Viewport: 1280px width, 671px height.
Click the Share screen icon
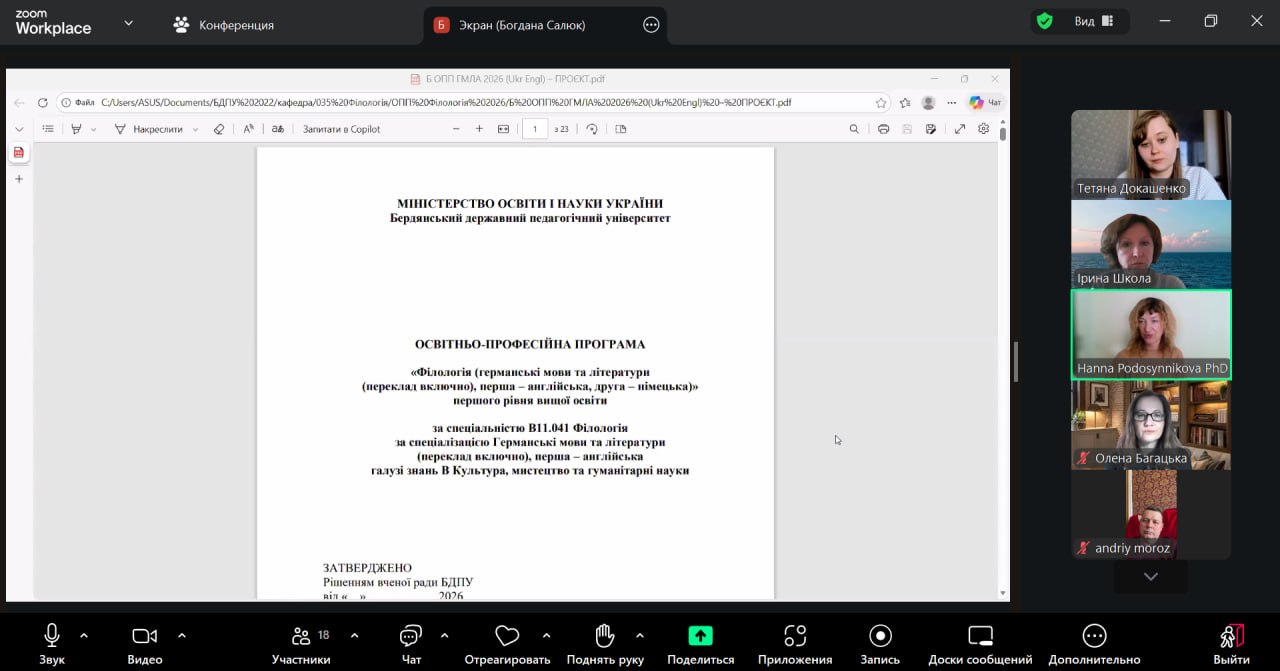pyautogui.click(x=700, y=636)
